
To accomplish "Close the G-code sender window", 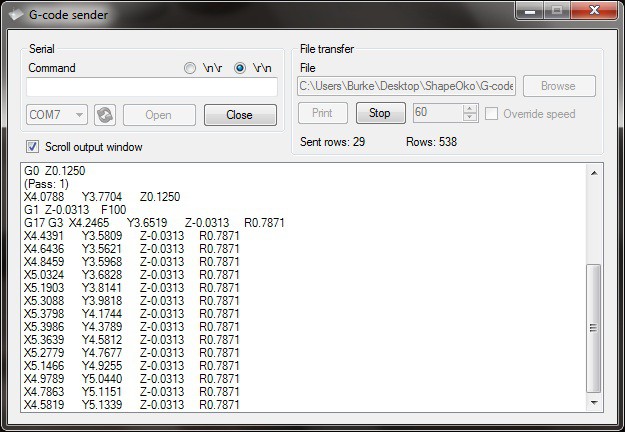I will (x=594, y=10).
